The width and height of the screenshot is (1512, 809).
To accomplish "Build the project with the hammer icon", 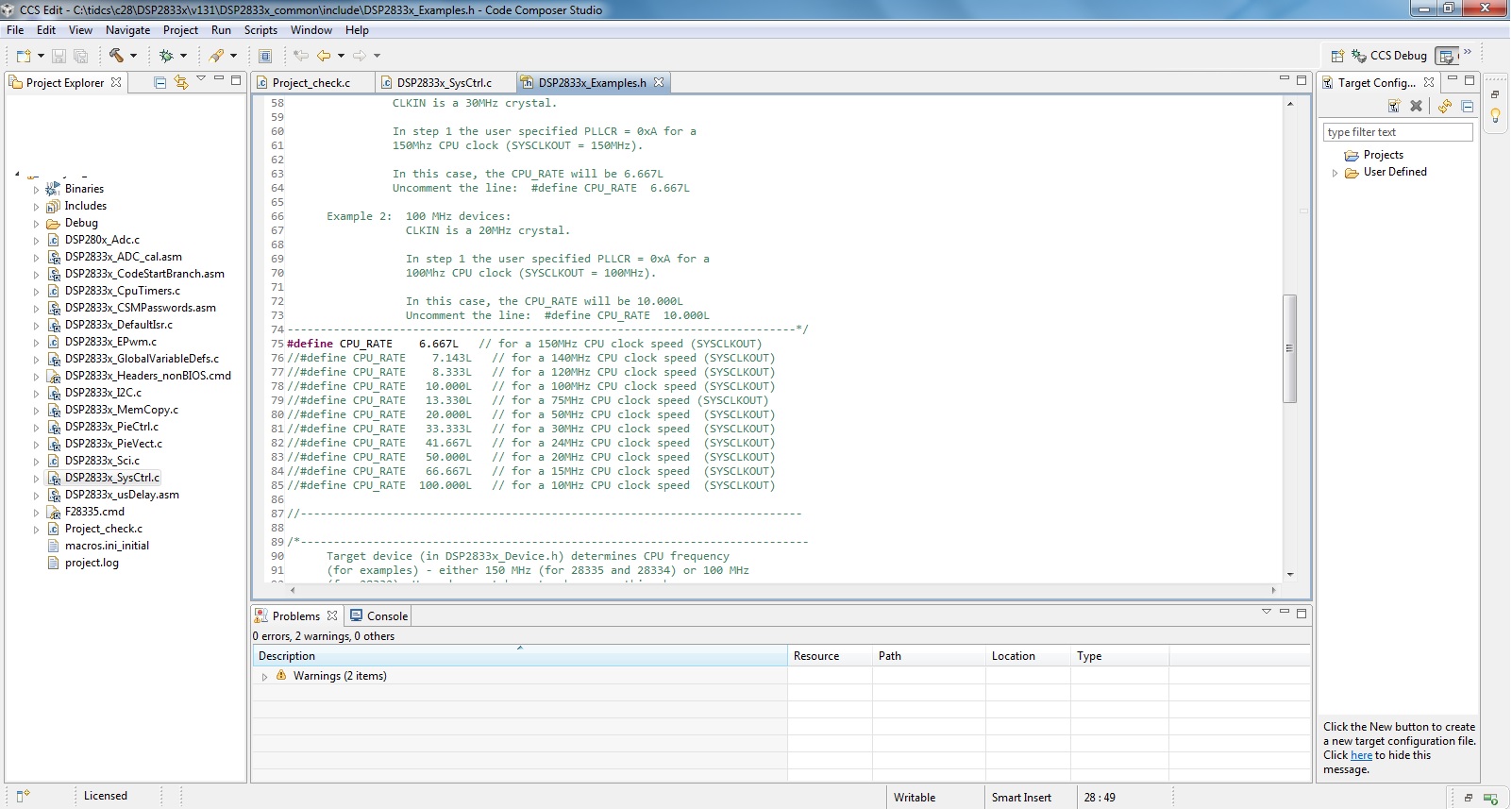I will click(x=116, y=56).
